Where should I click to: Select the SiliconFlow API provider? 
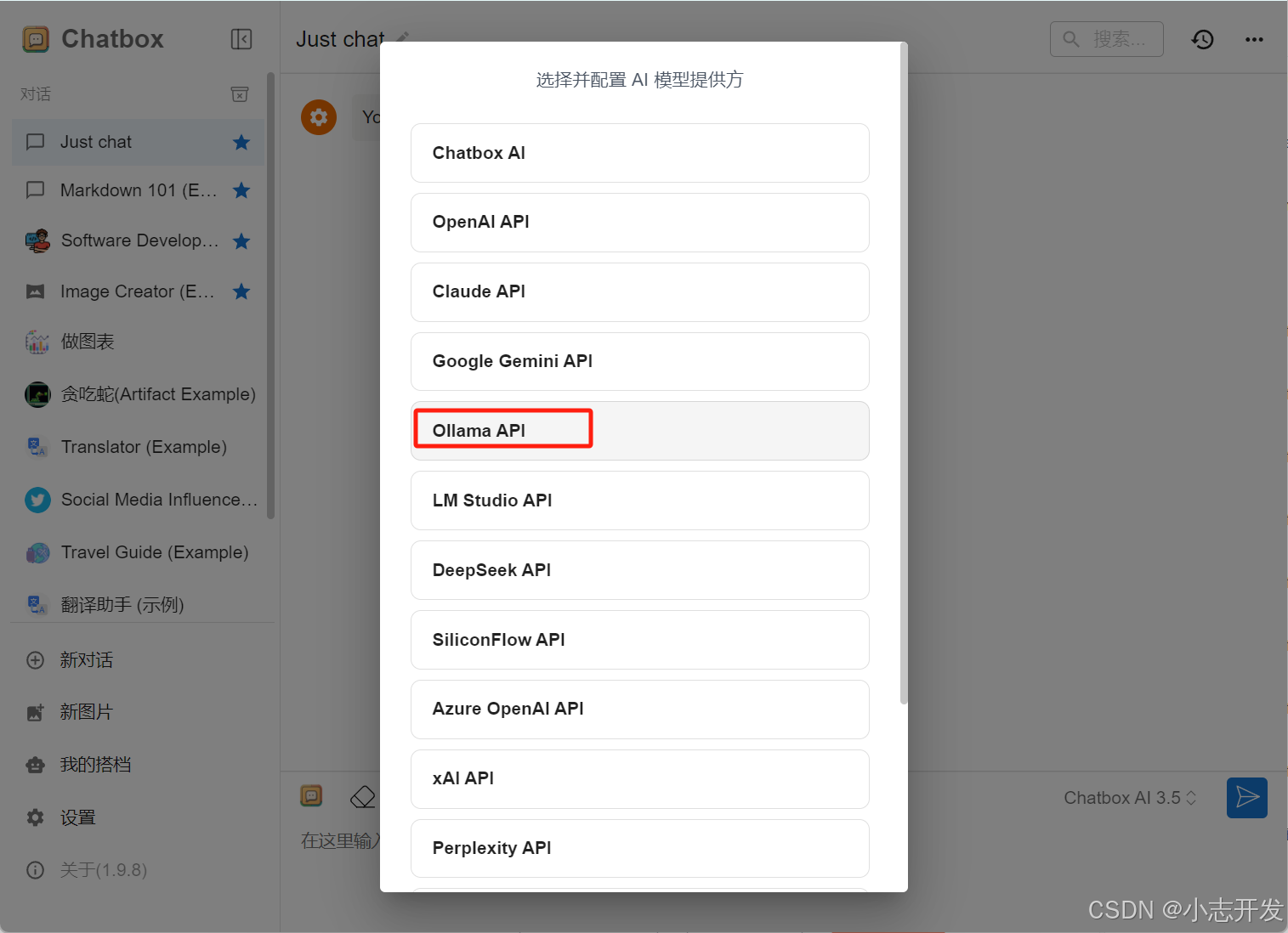pyautogui.click(x=640, y=640)
